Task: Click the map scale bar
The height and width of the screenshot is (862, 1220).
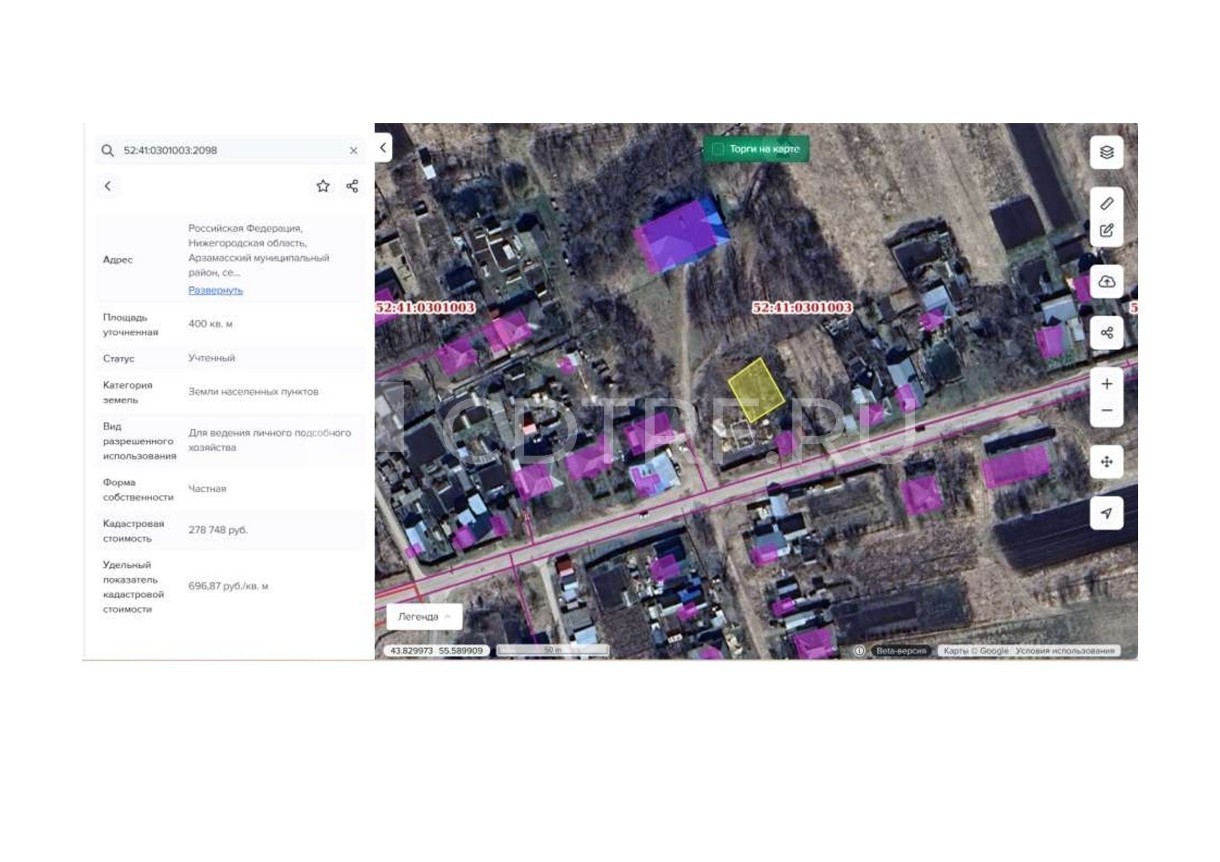Action: [x=553, y=651]
